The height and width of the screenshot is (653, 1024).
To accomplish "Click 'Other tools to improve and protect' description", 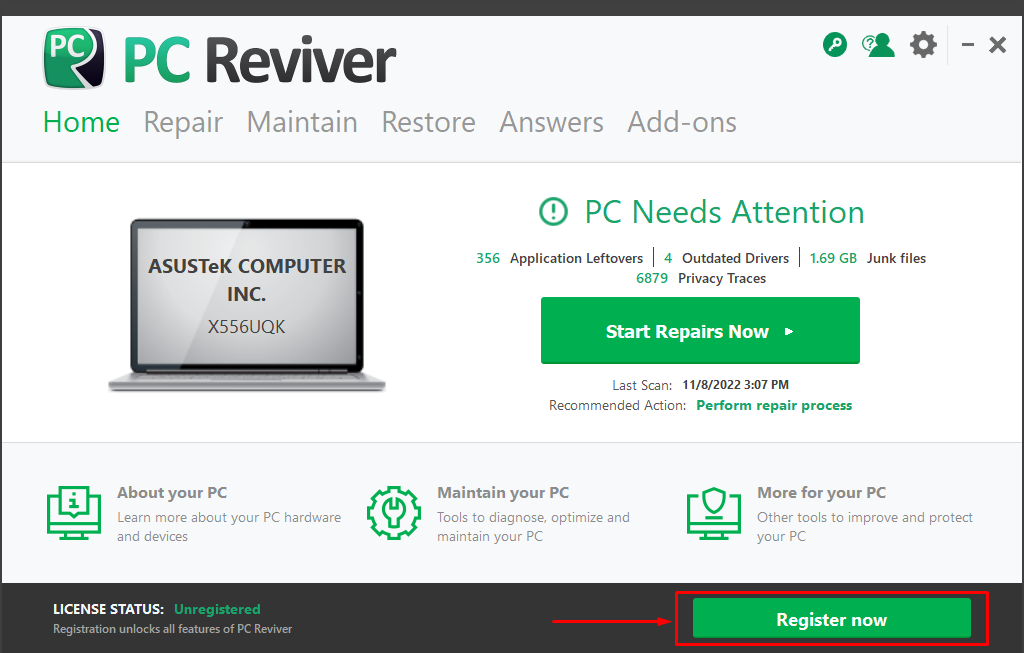I will coord(865,526).
